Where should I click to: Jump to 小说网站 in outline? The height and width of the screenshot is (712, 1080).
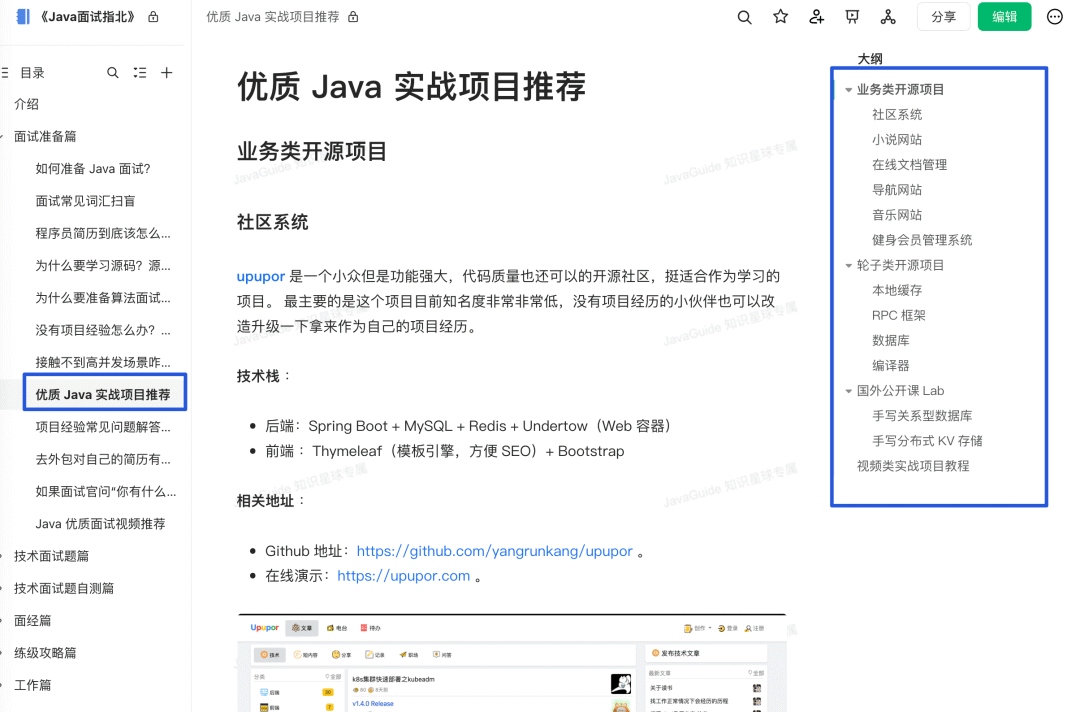click(897, 140)
